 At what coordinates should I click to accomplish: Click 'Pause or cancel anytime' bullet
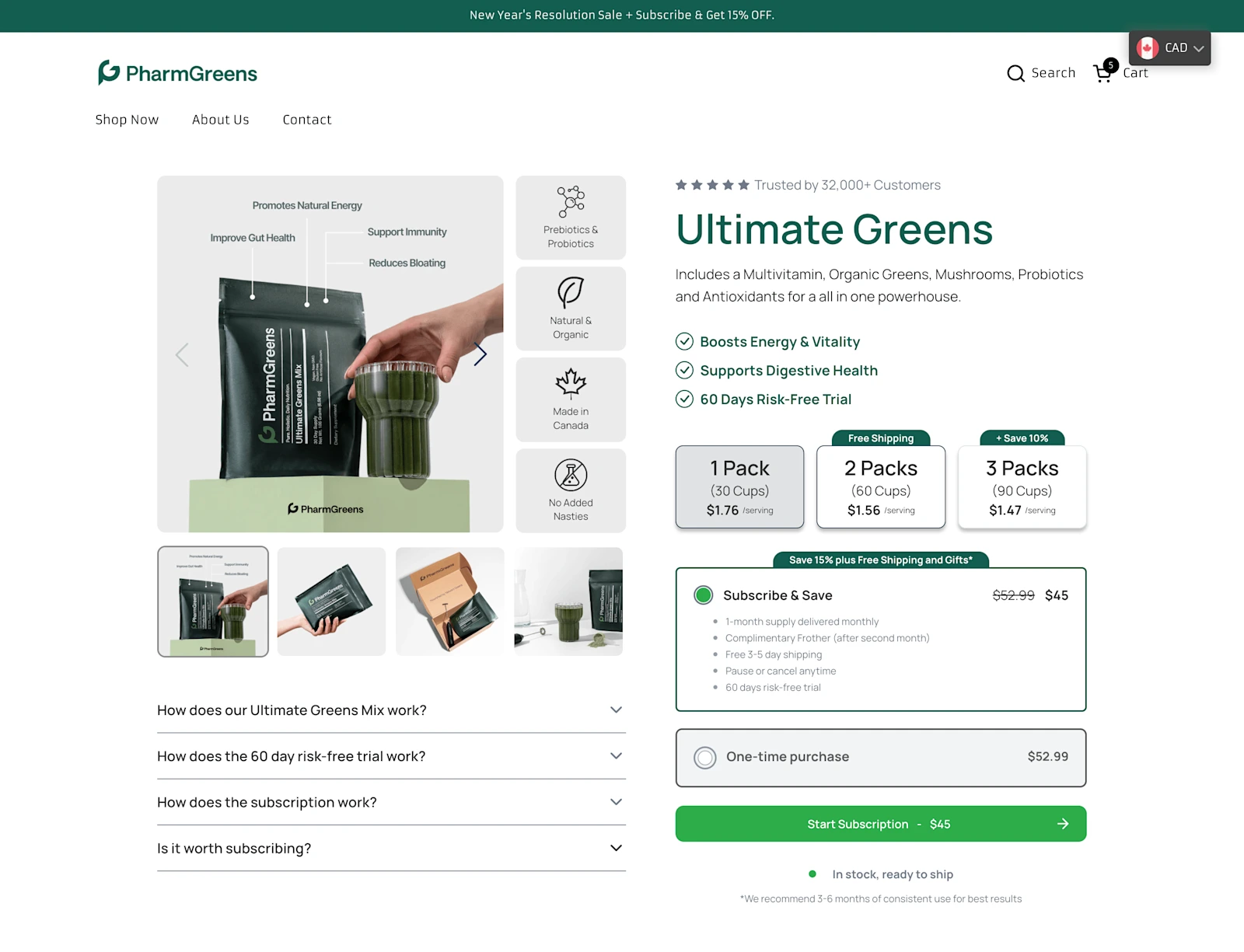click(781, 671)
